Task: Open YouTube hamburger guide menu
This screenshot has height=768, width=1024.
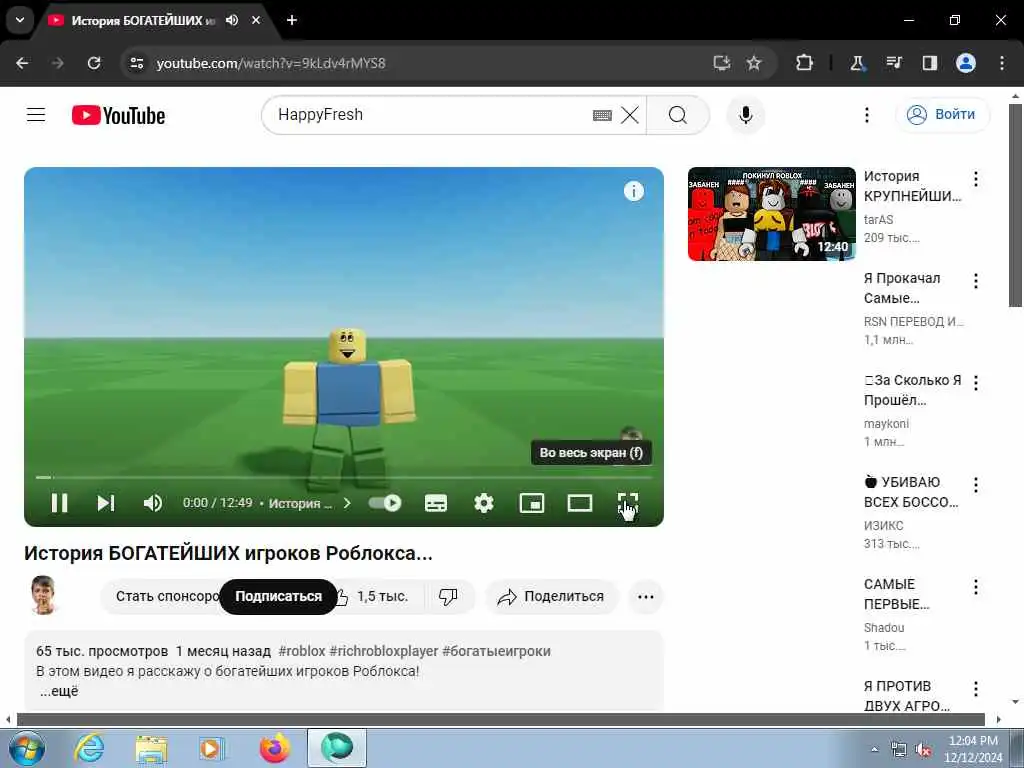Action: [x=36, y=115]
